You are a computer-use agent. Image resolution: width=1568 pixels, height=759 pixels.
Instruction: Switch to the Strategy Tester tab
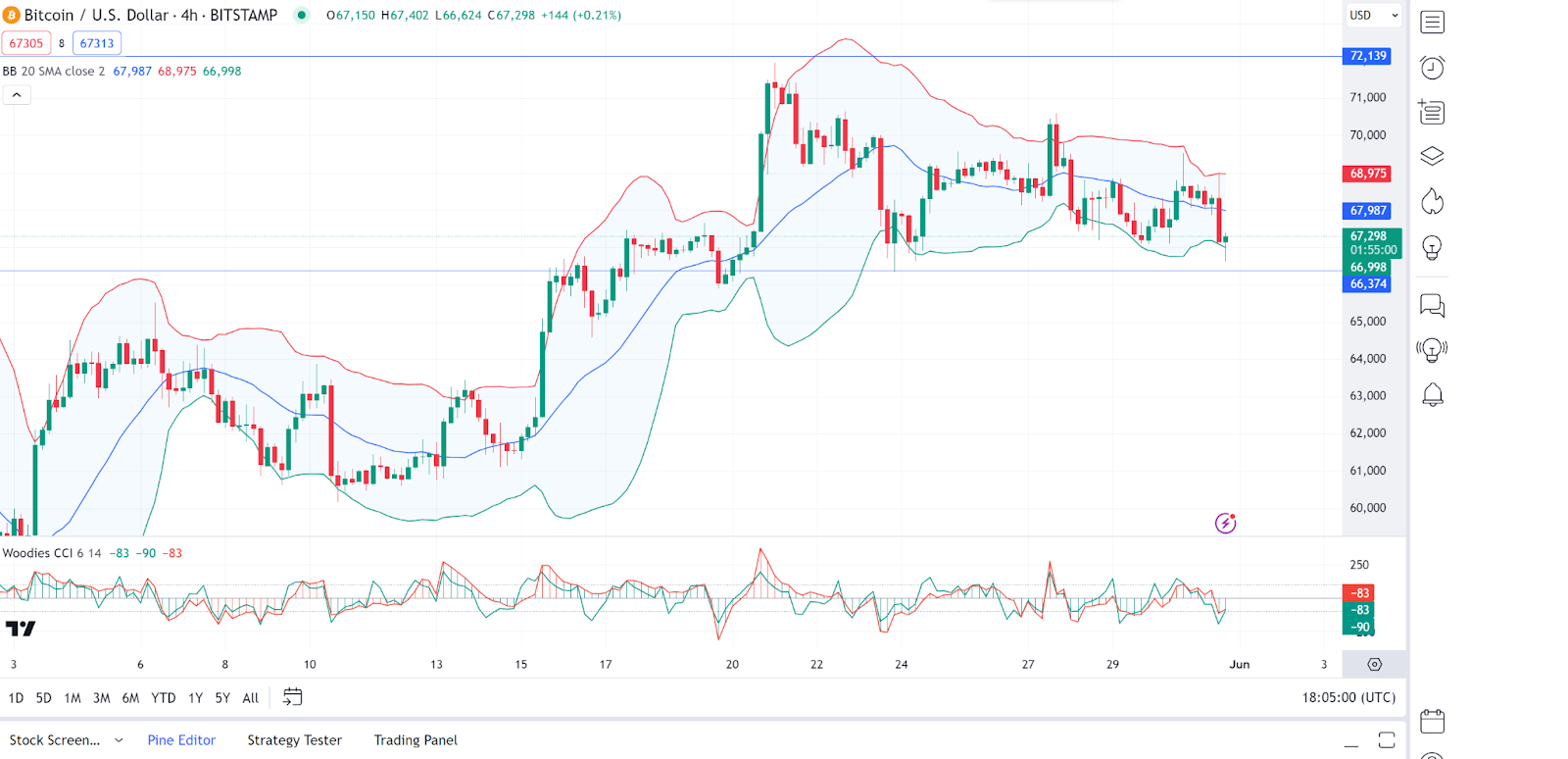[294, 740]
